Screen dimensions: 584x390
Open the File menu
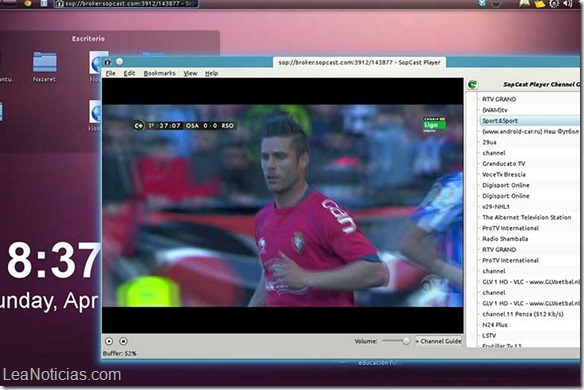coord(111,73)
